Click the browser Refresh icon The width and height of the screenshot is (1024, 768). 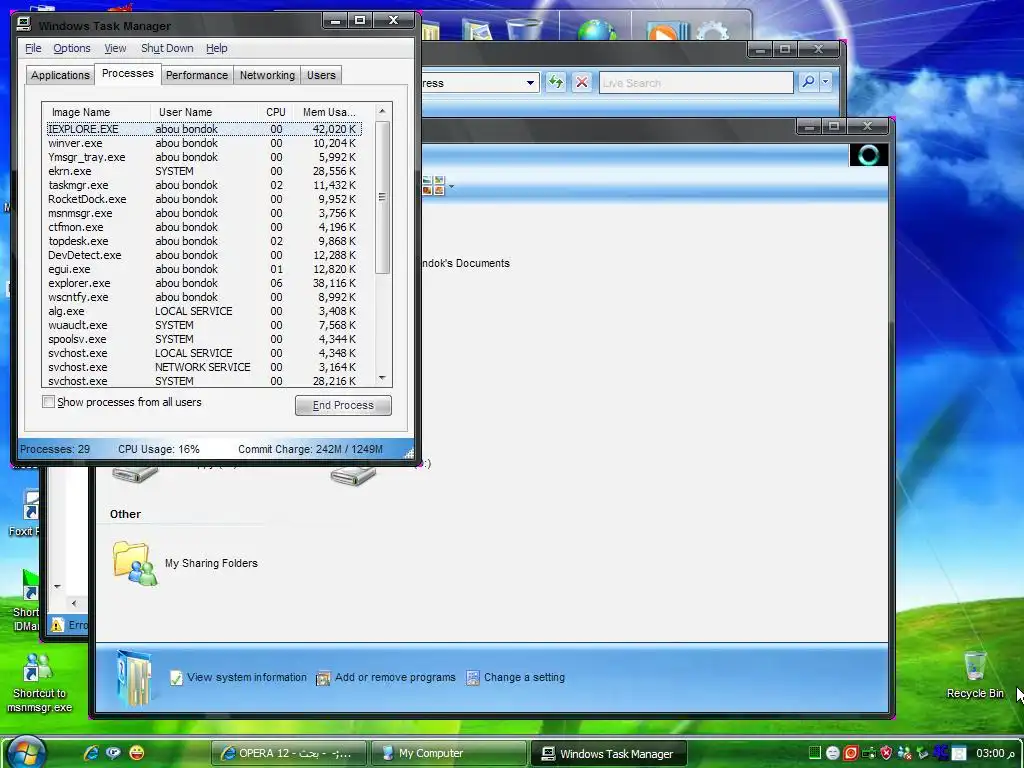pyautogui.click(x=556, y=83)
